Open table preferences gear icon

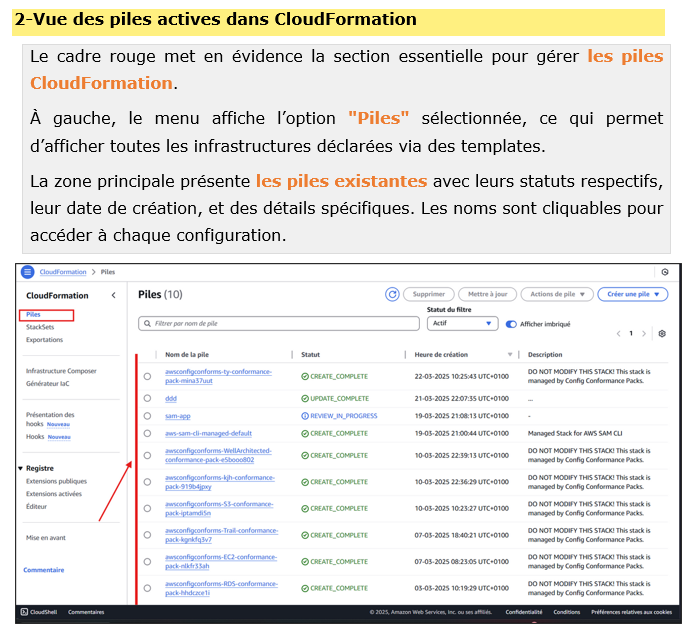click(x=662, y=334)
